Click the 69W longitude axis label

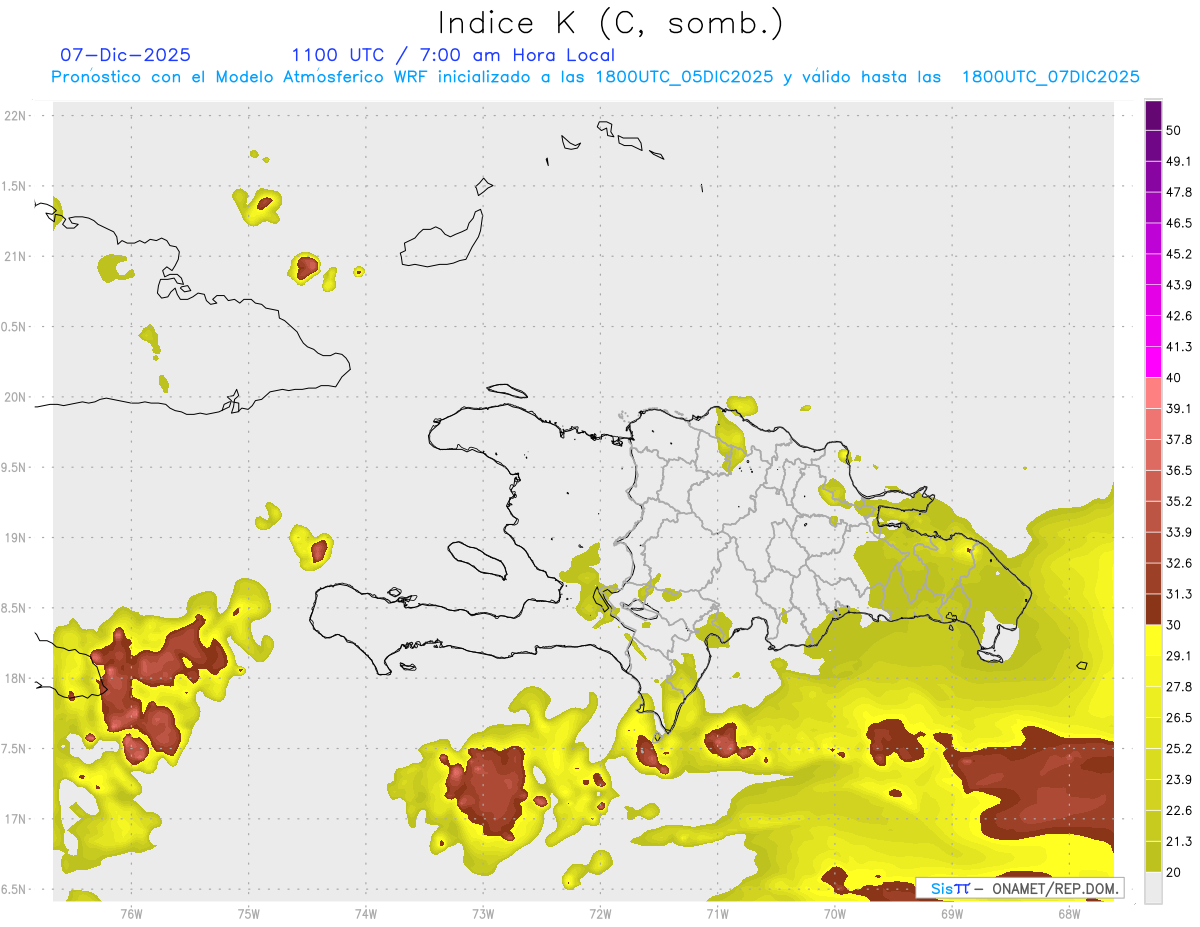pos(952,914)
